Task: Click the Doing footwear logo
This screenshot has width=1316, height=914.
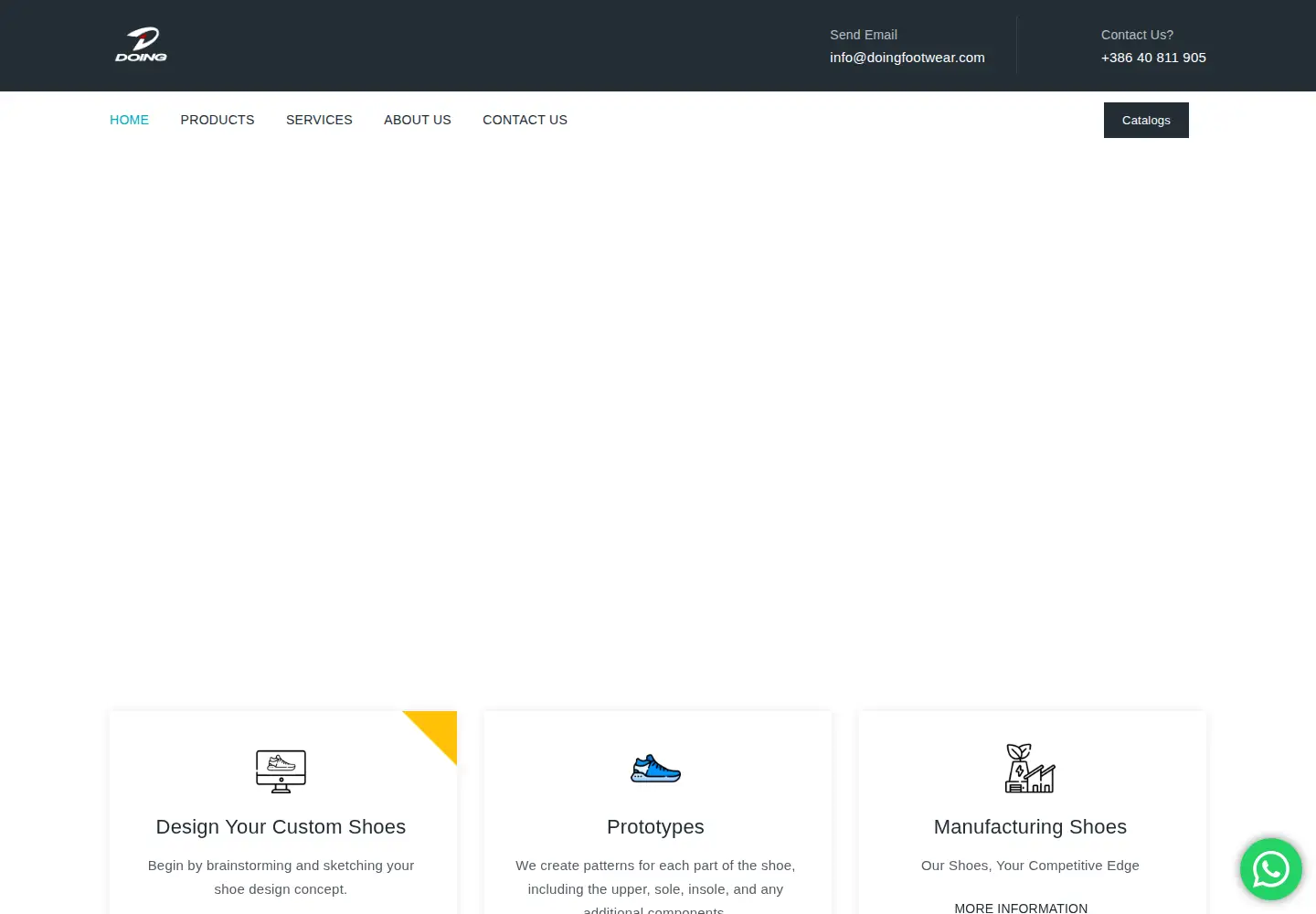Action: pos(141,45)
